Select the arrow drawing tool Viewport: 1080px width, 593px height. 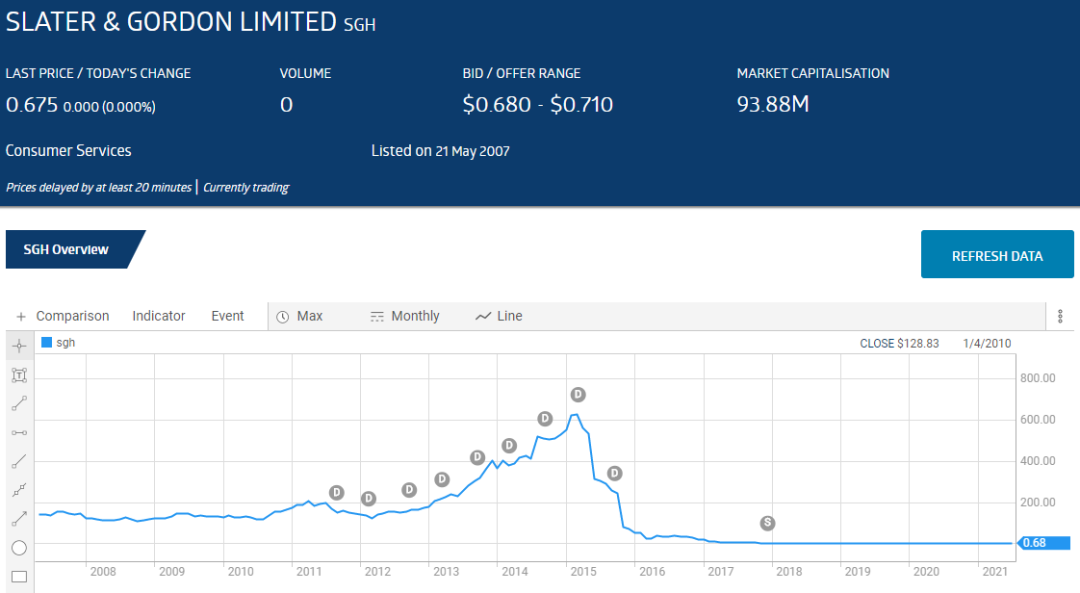tap(19, 519)
